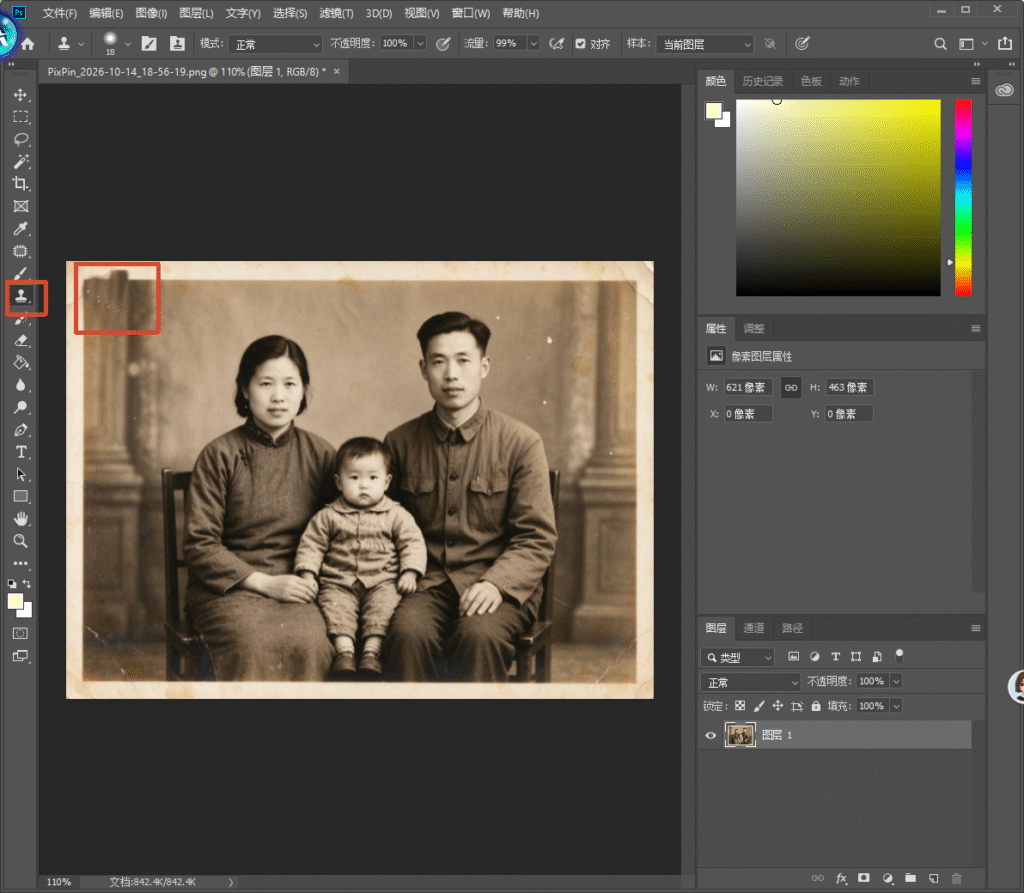Open the layer filter type (类型) dropdown
1024x893 pixels.
(737, 657)
